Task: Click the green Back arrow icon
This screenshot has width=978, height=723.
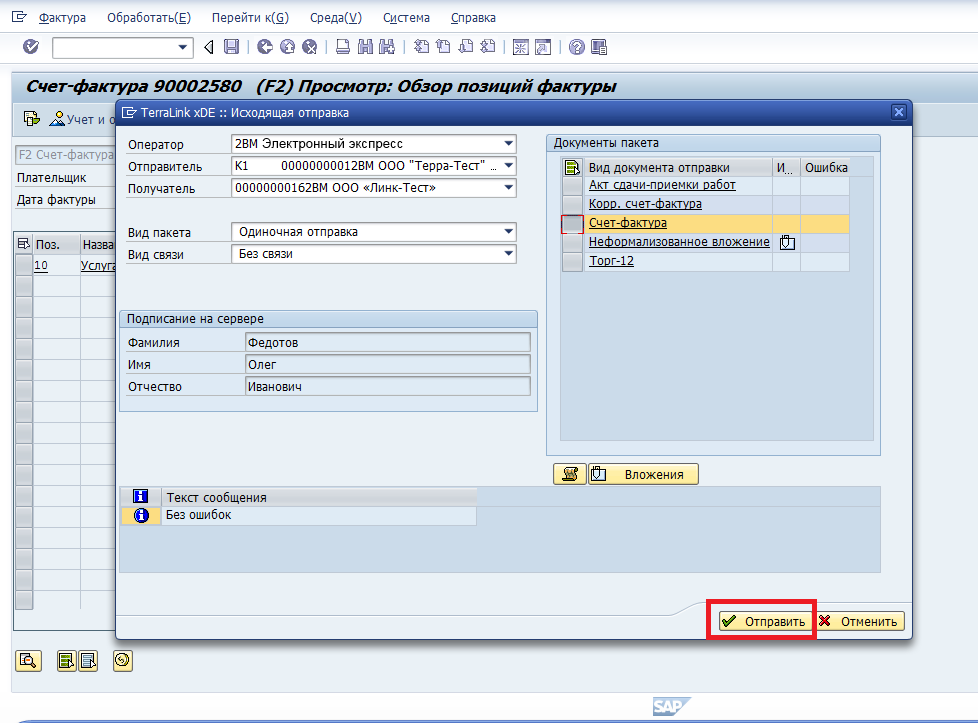Action: click(265, 47)
